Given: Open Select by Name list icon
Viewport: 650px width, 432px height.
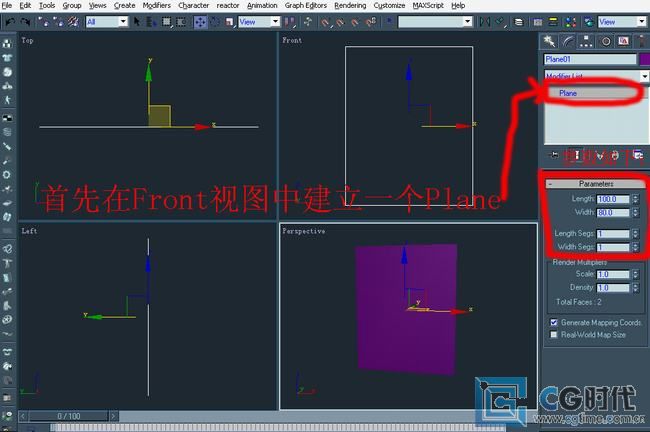Looking at the screenshot, I should click(x=151, y=22).
